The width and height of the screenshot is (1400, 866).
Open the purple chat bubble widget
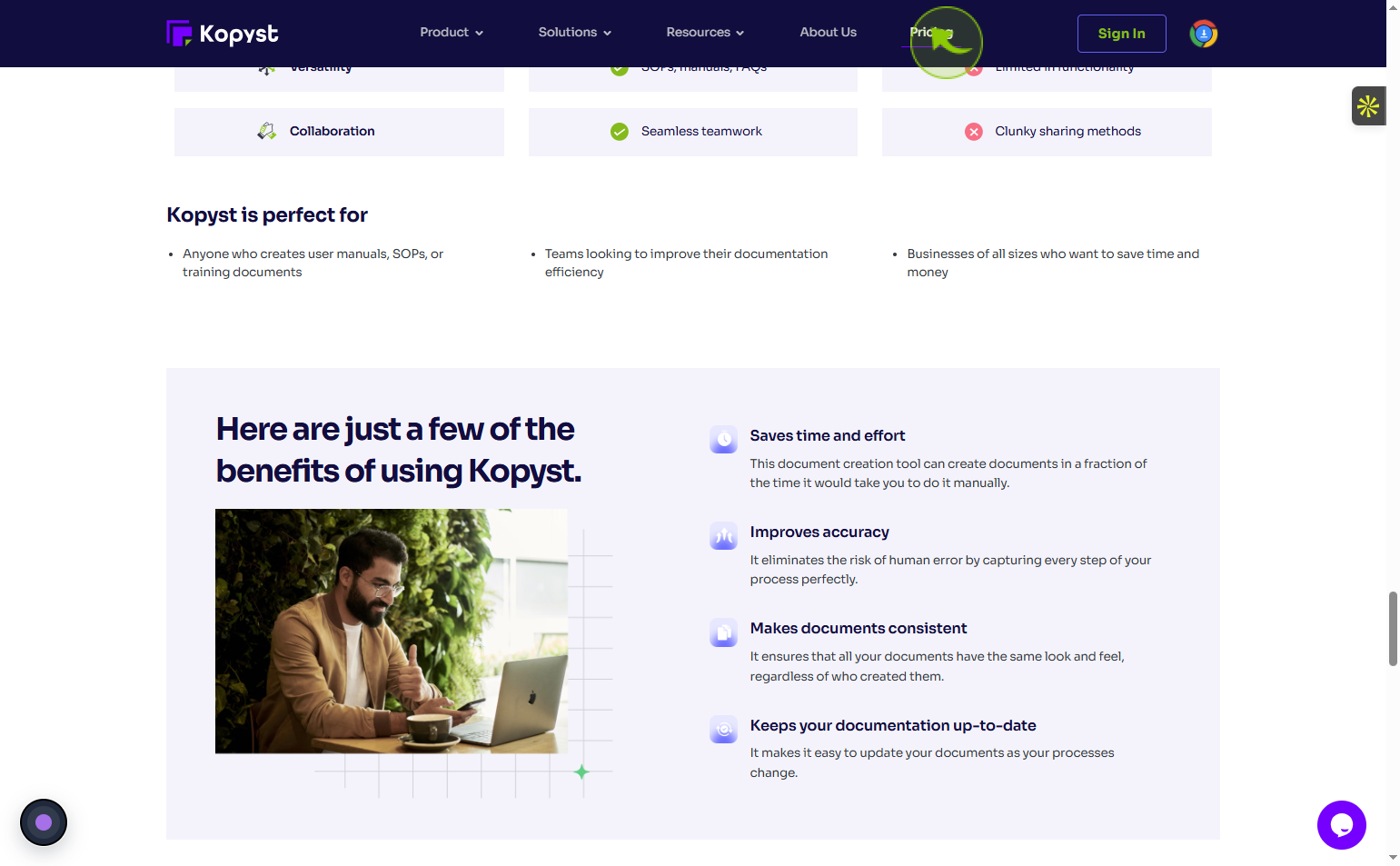[1342, 825]
